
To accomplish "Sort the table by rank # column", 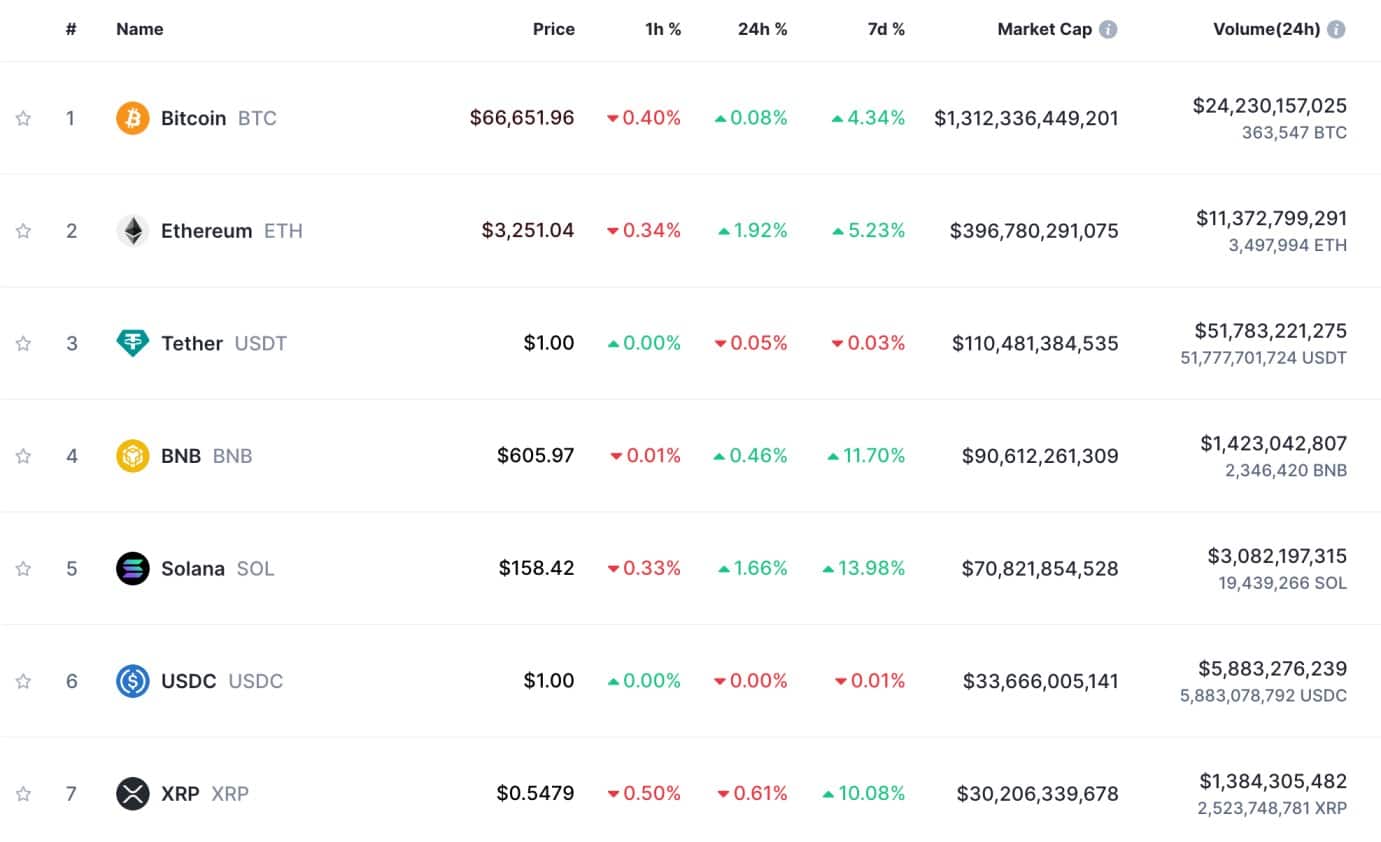I will [71, 29].
